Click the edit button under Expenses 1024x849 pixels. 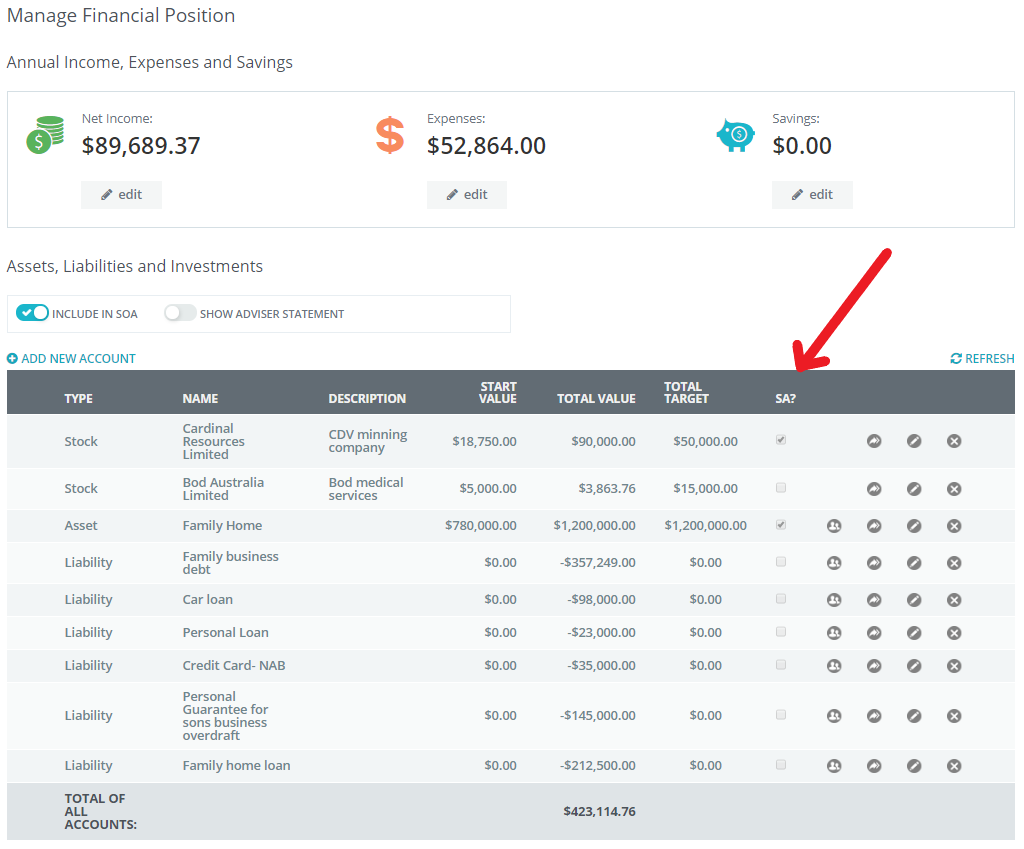pyautogui.click(x=466, y=195)
